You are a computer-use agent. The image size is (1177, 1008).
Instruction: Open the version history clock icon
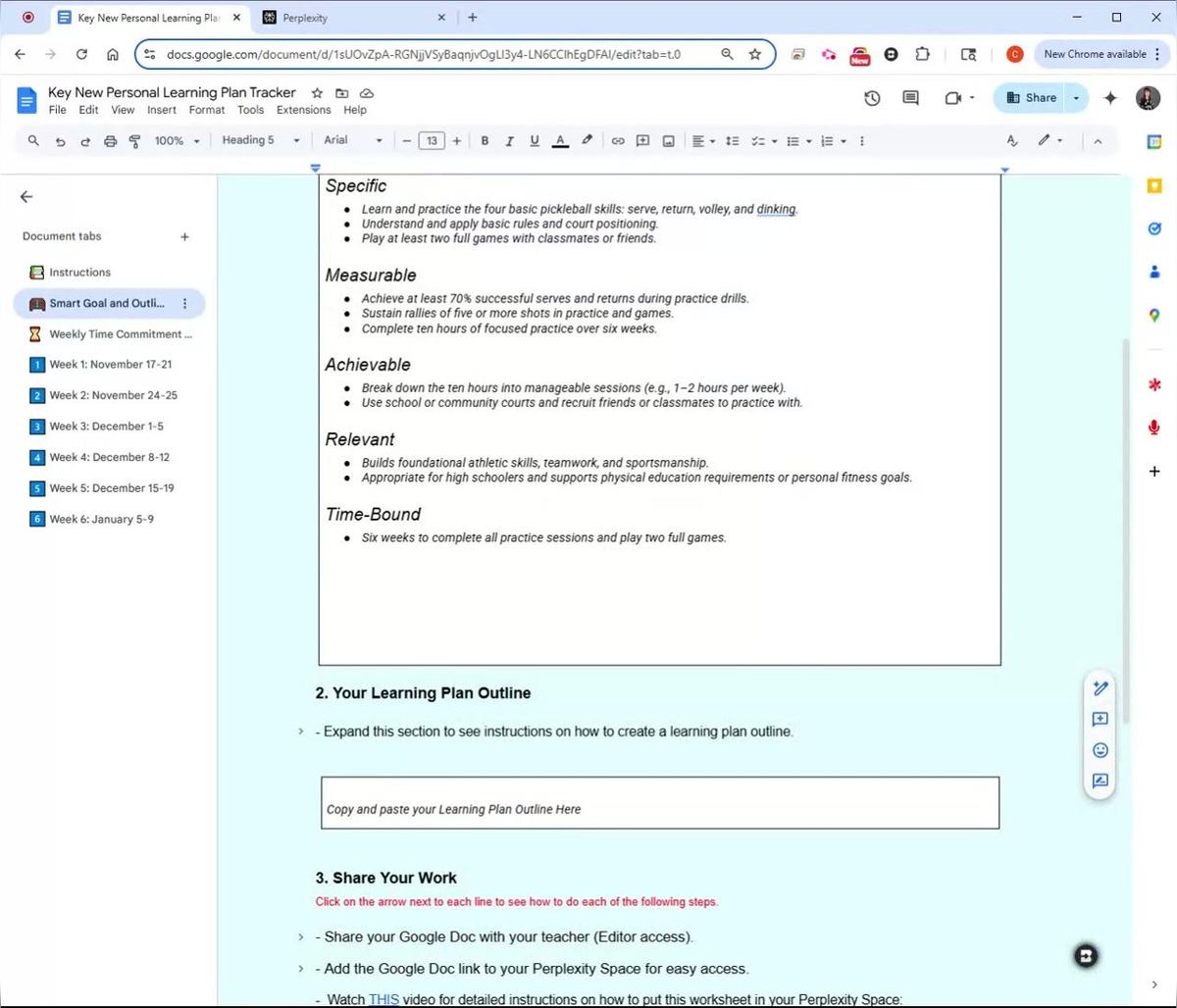click(872, 98)
